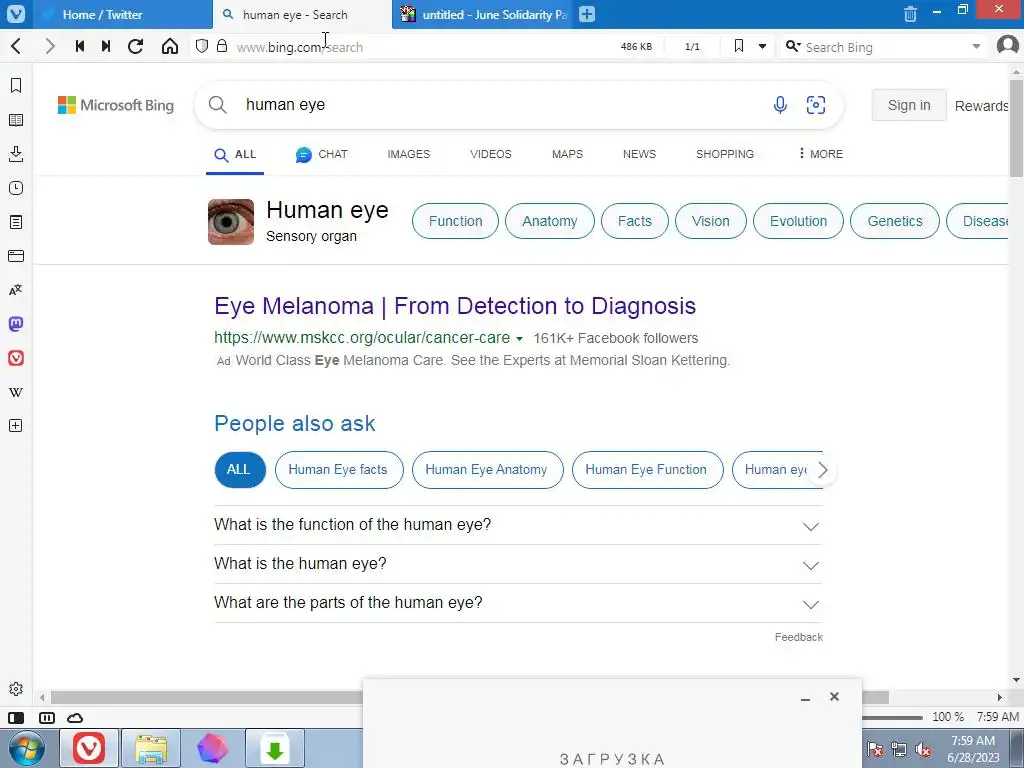1024x768 pixels.
Task: Open sync status cloud icon
Action: tap(75, 718)
